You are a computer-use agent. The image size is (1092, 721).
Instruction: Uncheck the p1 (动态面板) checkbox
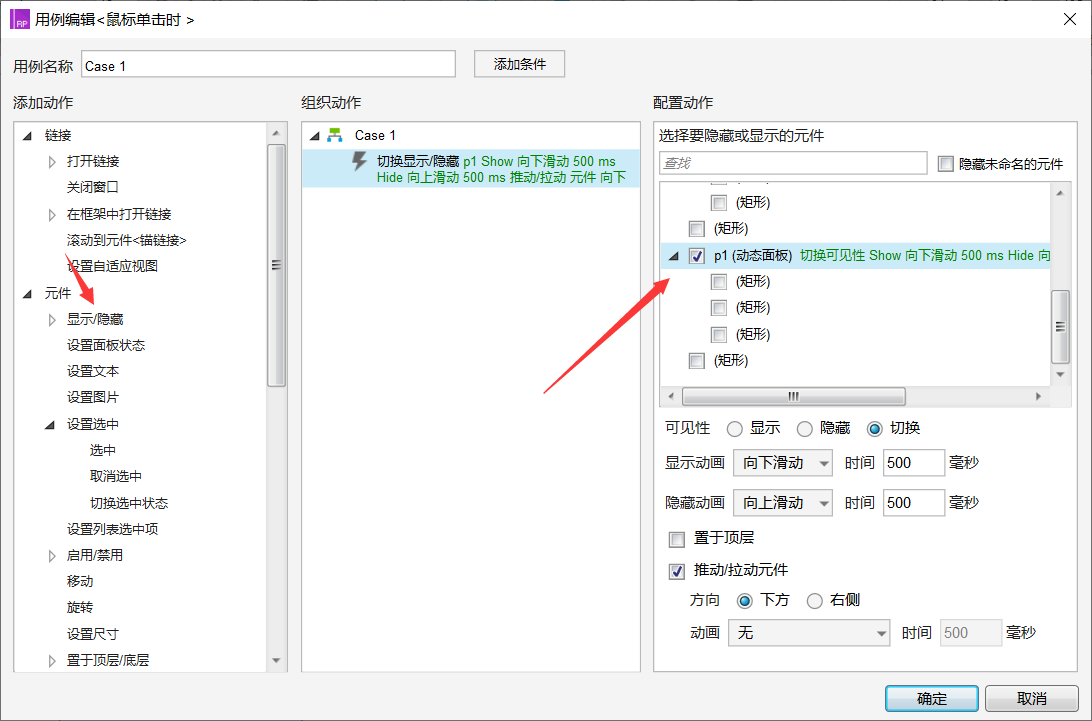[696, 256]
